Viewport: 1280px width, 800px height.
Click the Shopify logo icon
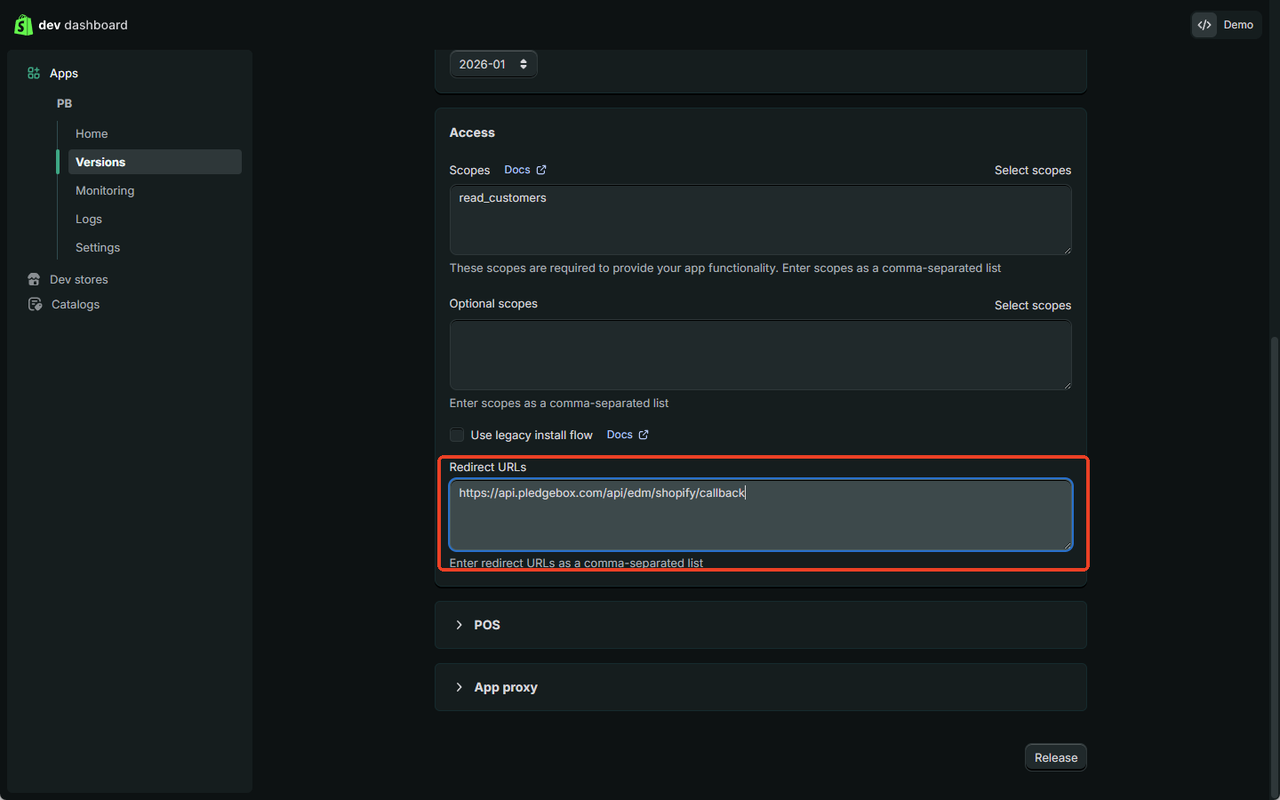23,25
